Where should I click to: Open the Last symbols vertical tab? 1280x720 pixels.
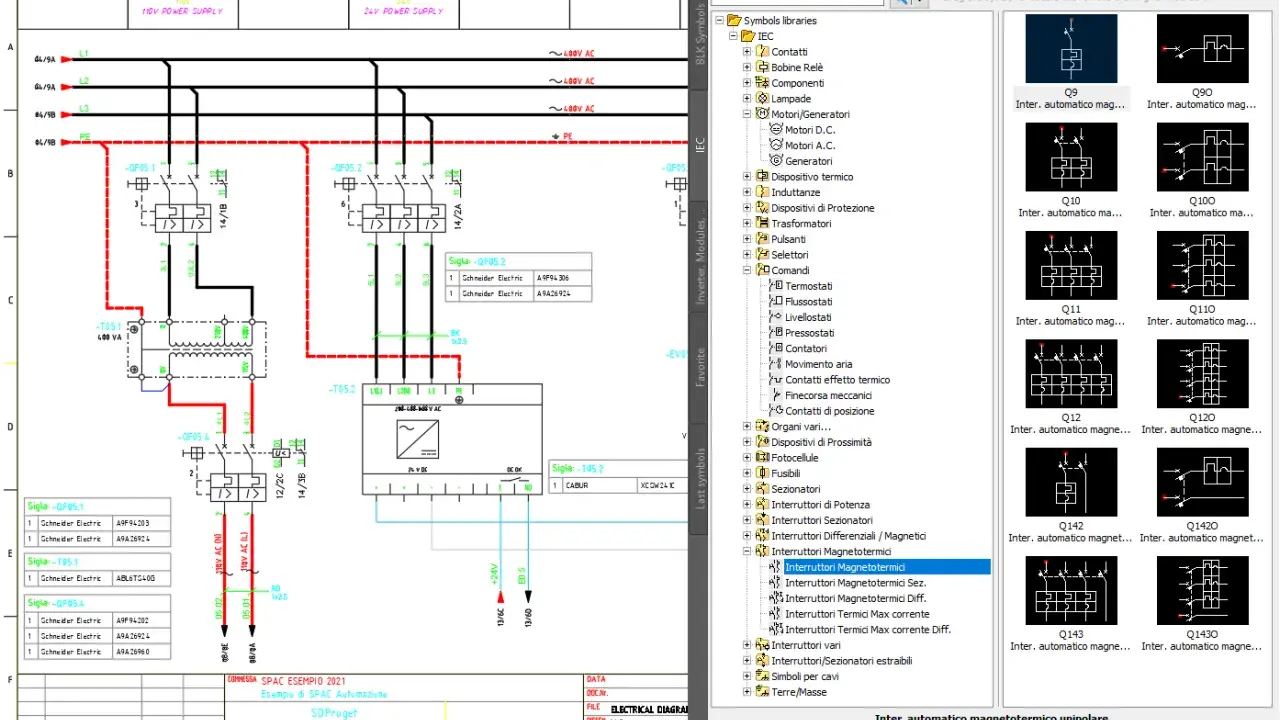coord(700,477)
